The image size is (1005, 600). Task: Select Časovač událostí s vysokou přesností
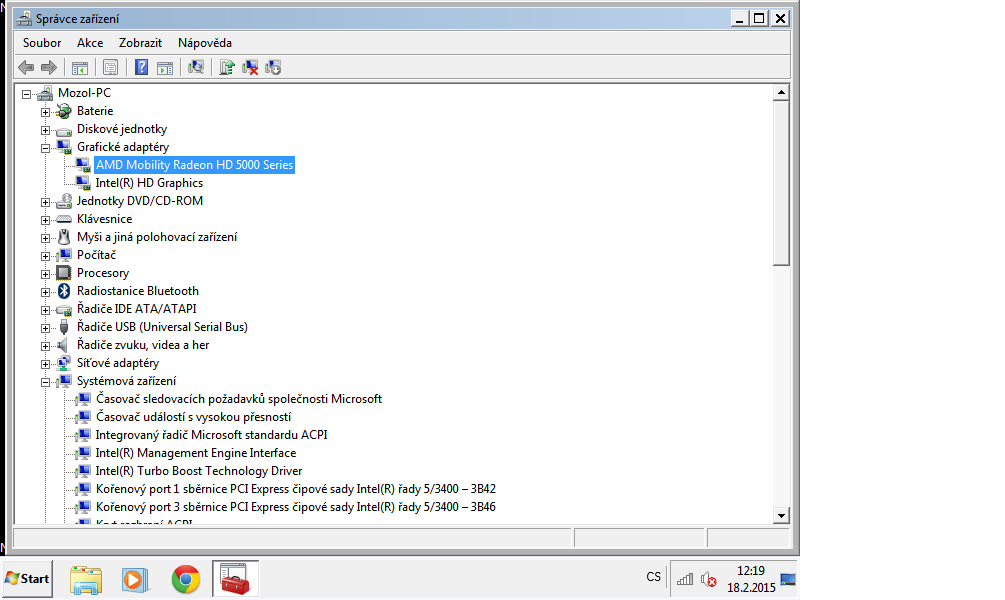[x=193, y=417]
